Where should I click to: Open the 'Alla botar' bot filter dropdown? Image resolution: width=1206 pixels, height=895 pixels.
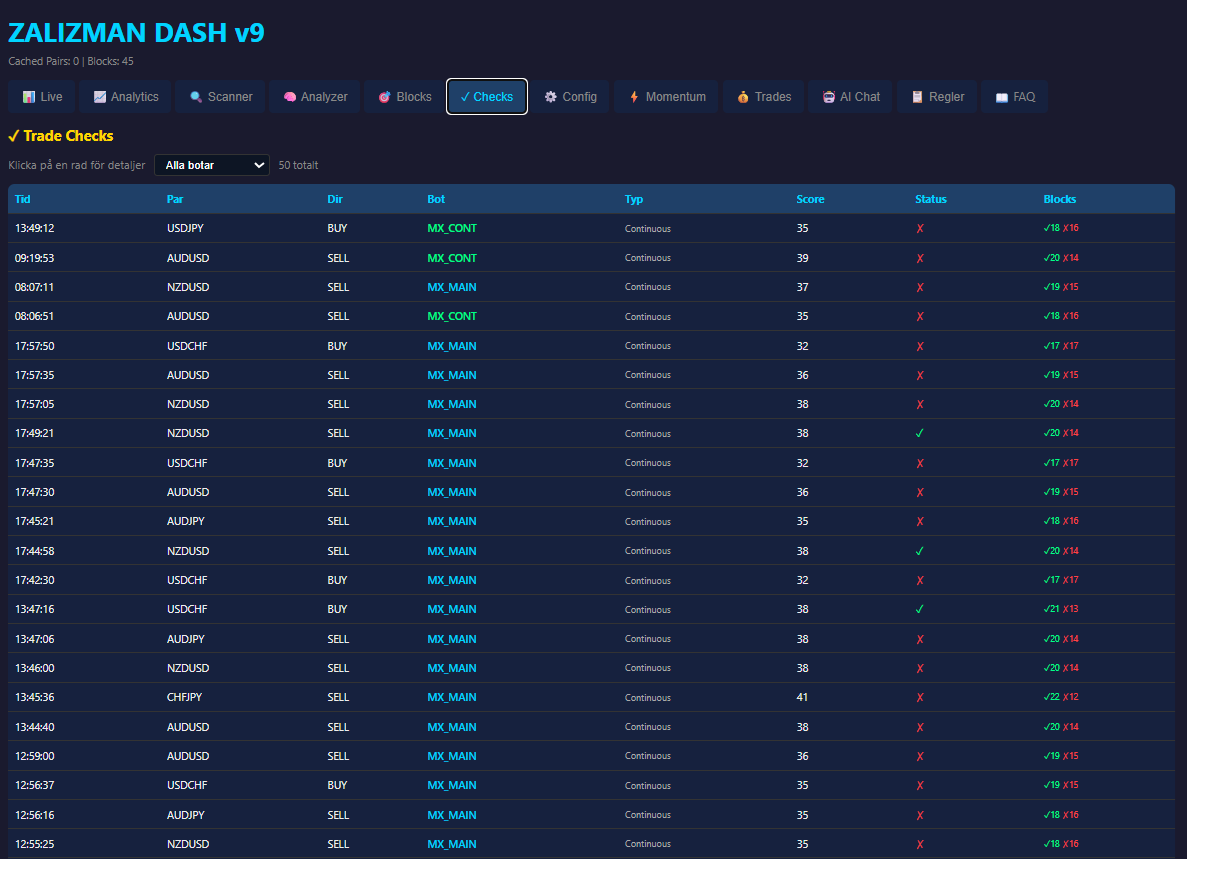tap(212, 165)
